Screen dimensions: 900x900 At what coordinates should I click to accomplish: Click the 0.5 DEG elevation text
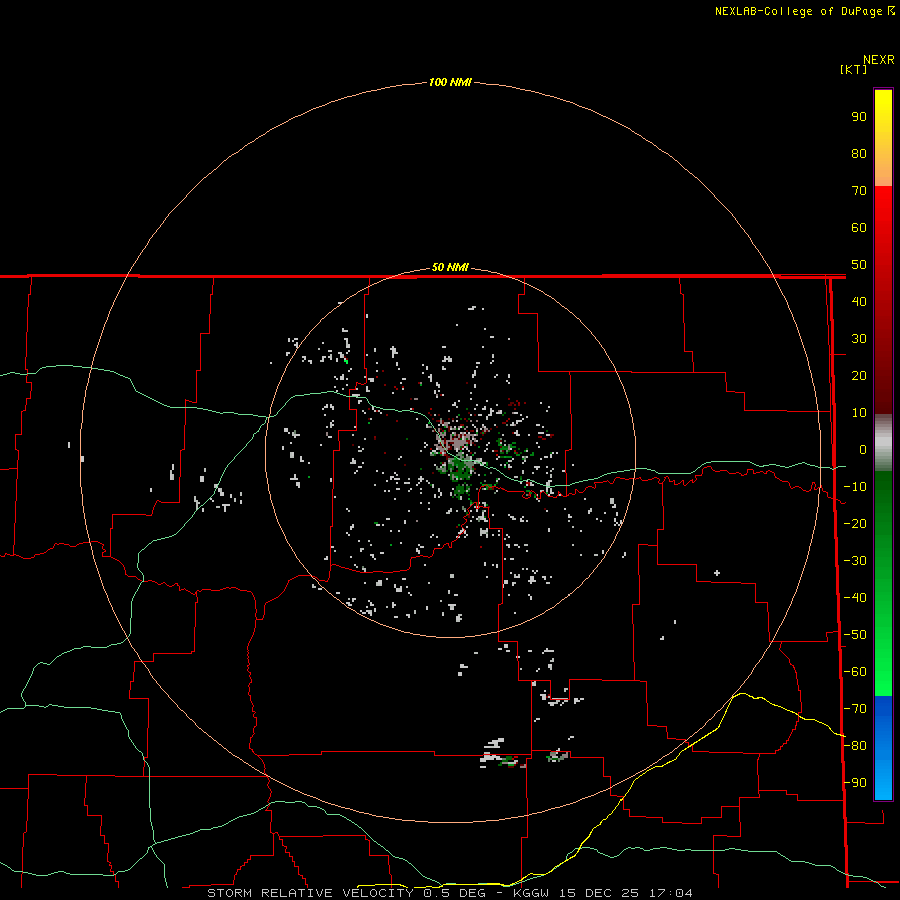point(454,893)
